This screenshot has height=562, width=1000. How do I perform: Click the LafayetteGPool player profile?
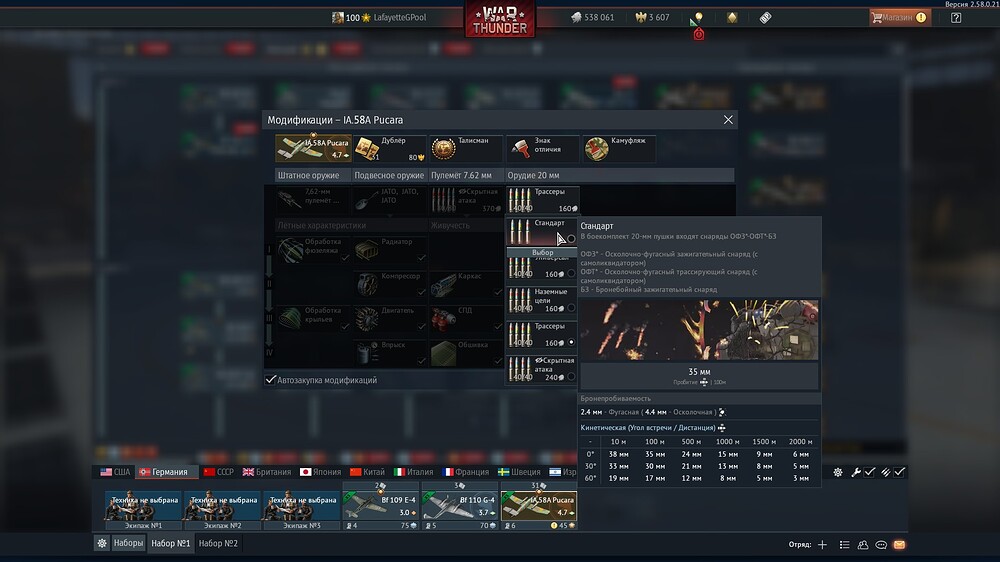click(379, 17)
